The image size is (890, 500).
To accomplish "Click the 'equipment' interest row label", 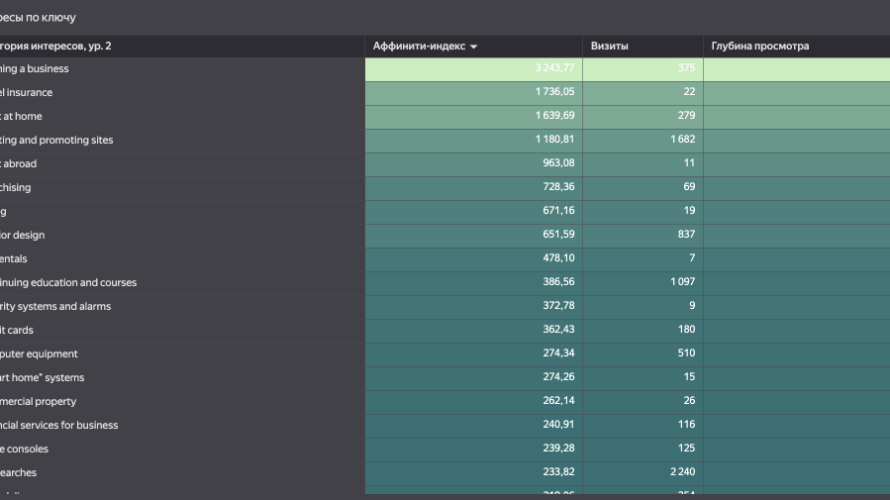I will [40, 354].
